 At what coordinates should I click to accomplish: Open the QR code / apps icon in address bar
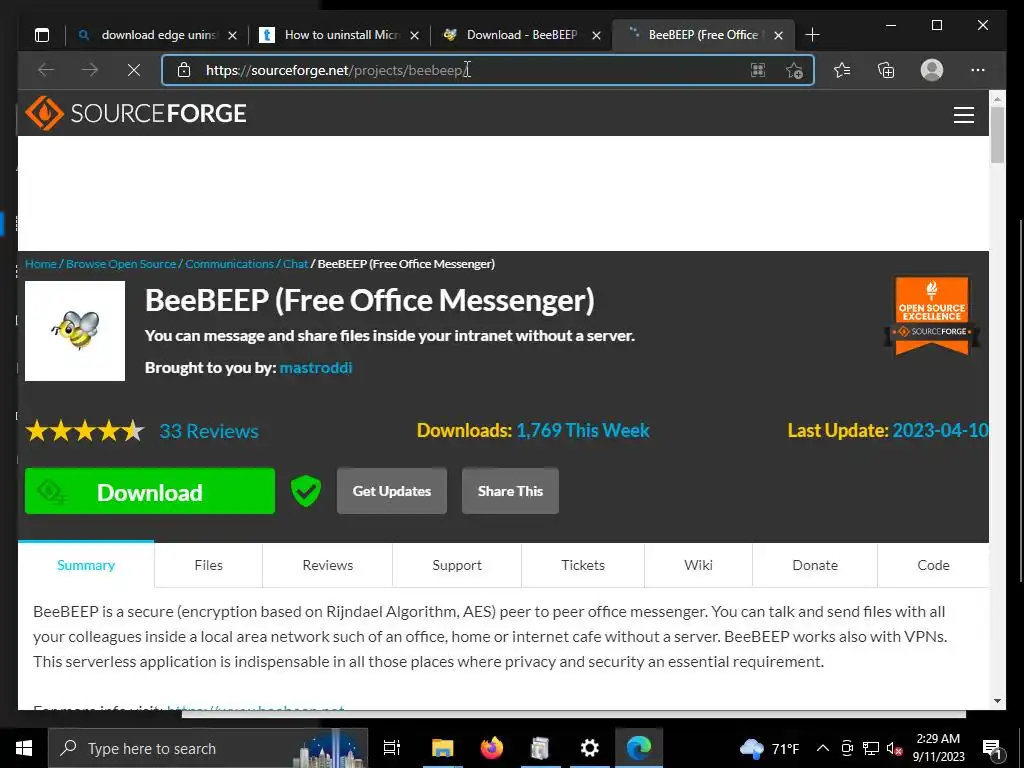(758, 70)
